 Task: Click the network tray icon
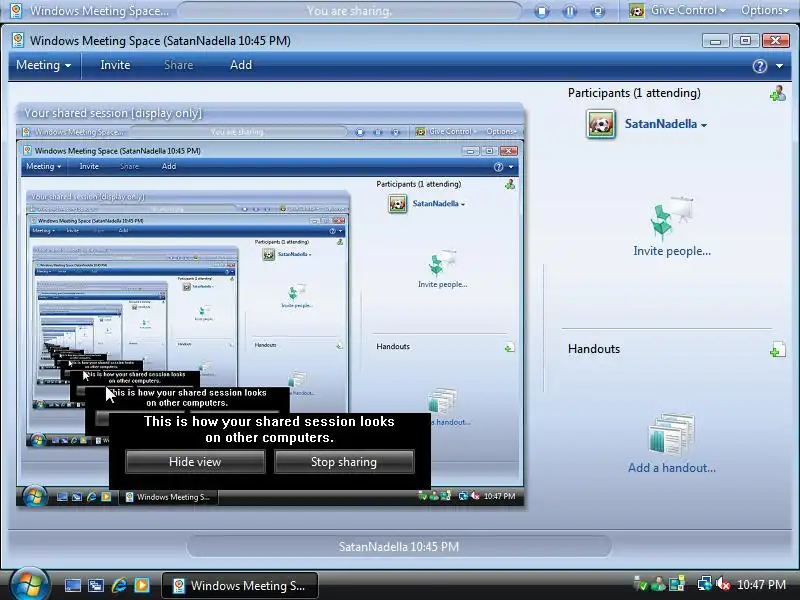pyautogui.click(x=705, y=584)
